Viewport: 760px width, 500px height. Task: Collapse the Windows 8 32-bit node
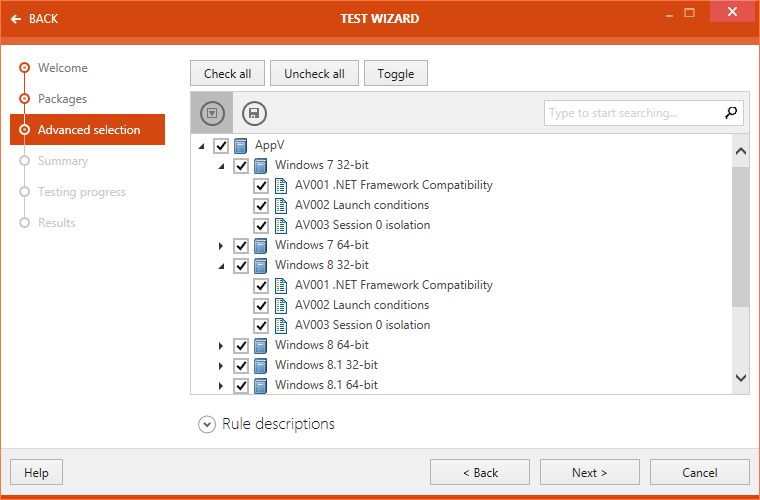pyautogui.click(x=222, y=265)
